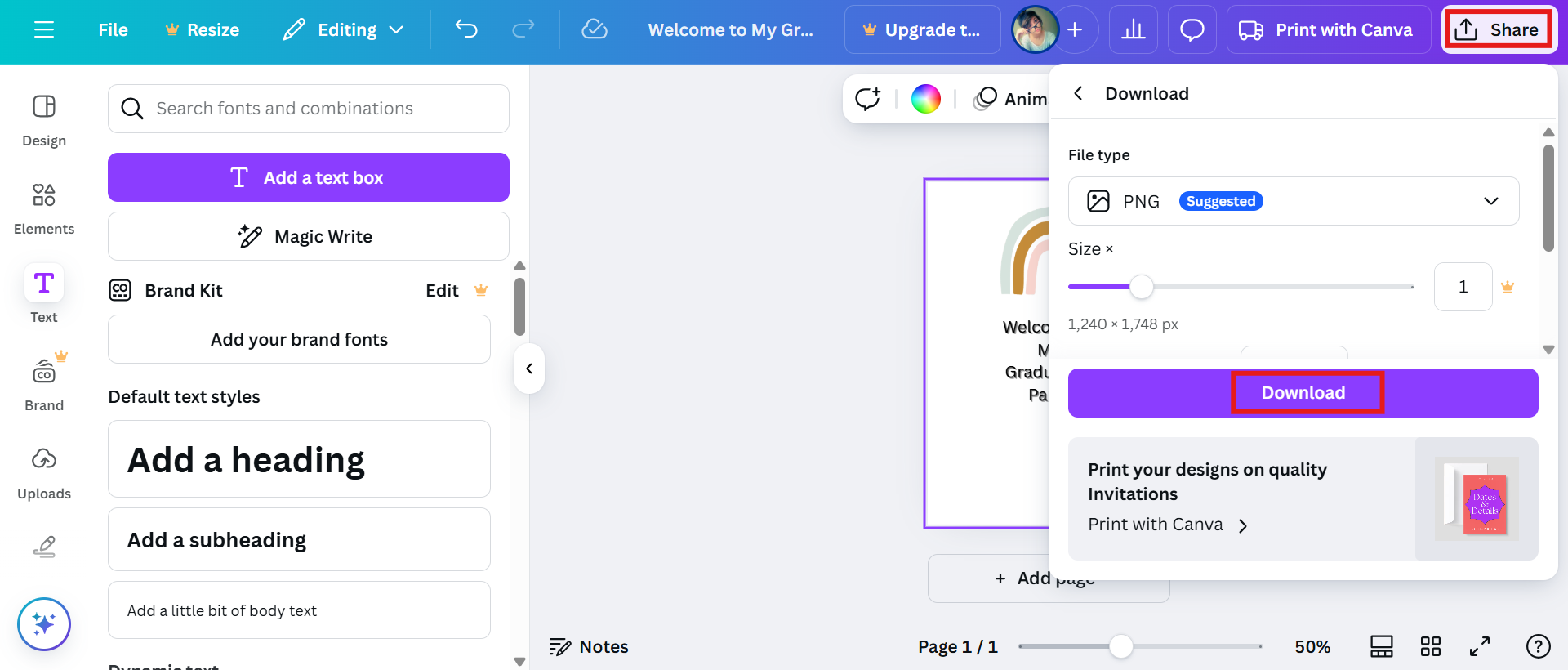The width and height of the screenshot is (1568, 670).
Task: Insert the Add a heading text style
Action: point(299,459)
